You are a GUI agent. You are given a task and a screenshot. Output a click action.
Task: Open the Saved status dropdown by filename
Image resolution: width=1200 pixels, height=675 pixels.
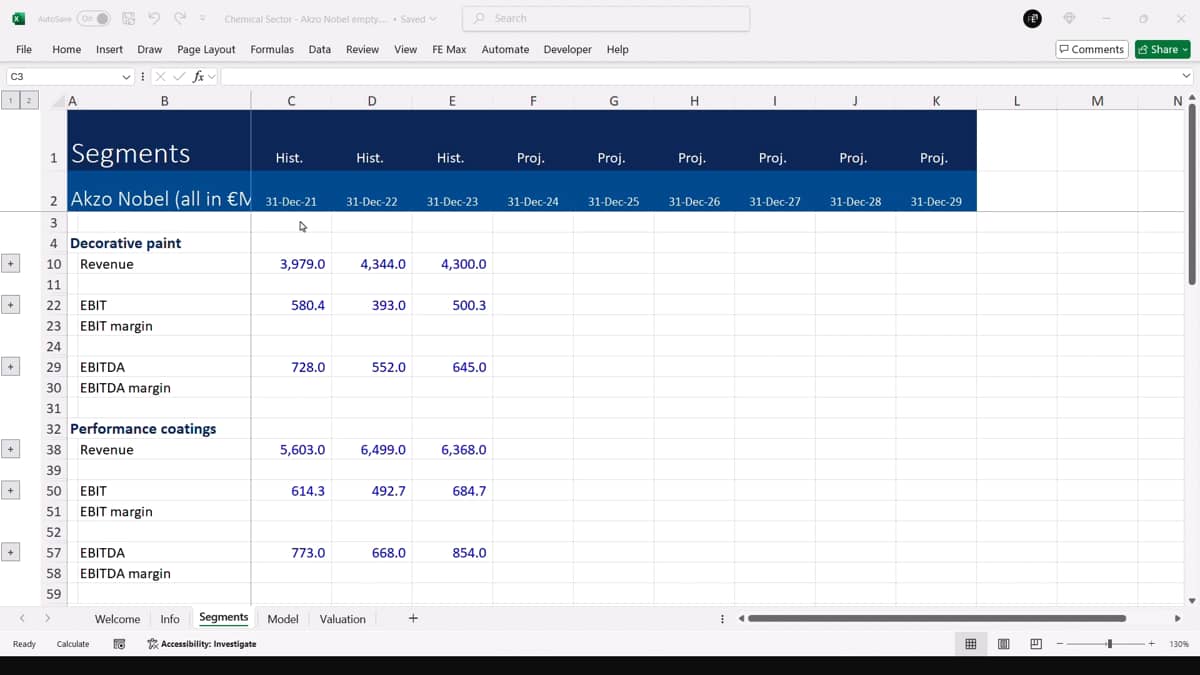pyautogui.click(x=418, y=18)
